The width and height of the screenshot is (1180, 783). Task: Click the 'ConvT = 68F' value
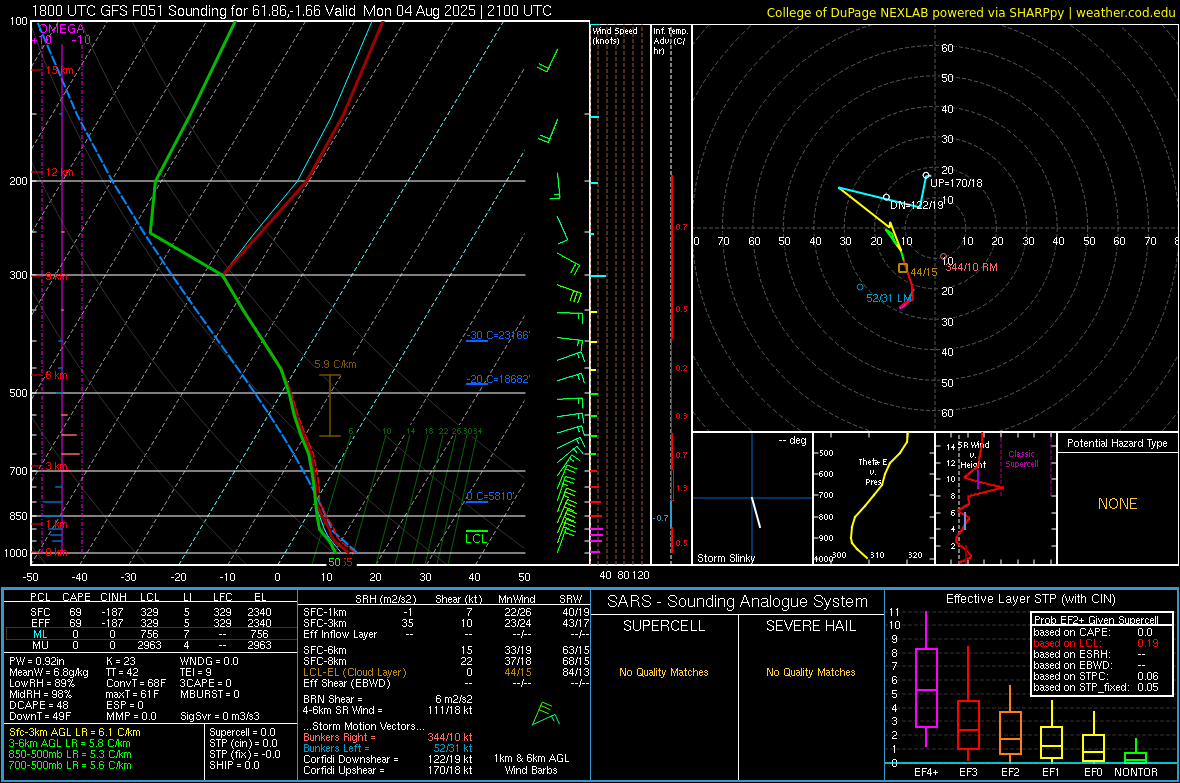pyautogui.click(x=136, y=683)
